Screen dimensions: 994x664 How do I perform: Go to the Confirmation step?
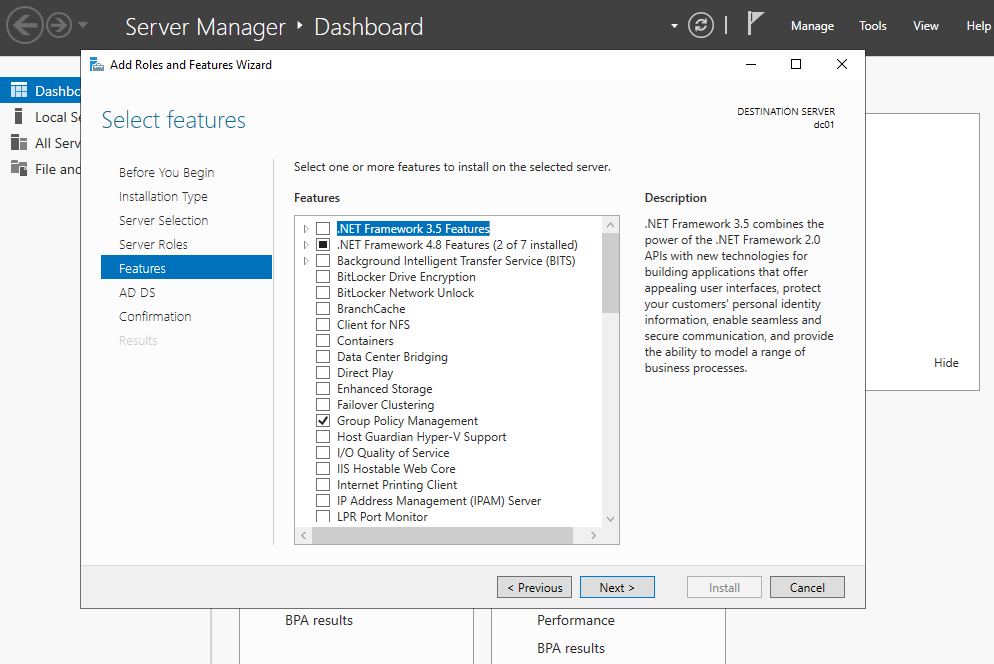(155, 316)
